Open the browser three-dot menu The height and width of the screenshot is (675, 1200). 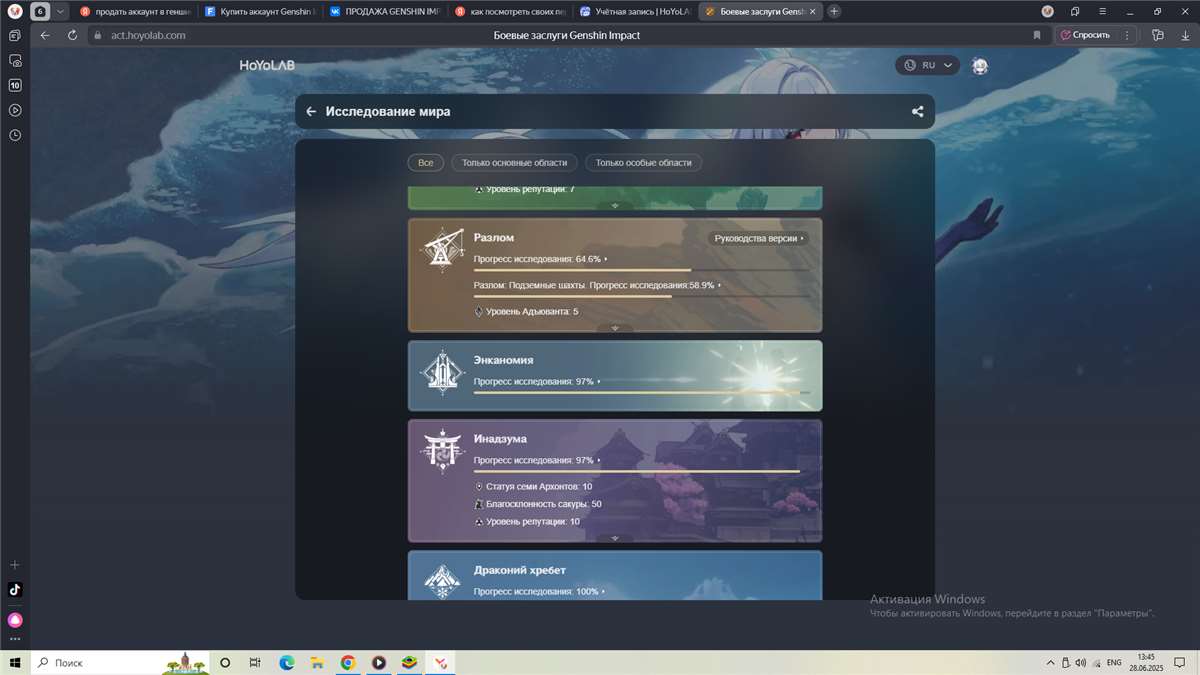[1127, 35]
